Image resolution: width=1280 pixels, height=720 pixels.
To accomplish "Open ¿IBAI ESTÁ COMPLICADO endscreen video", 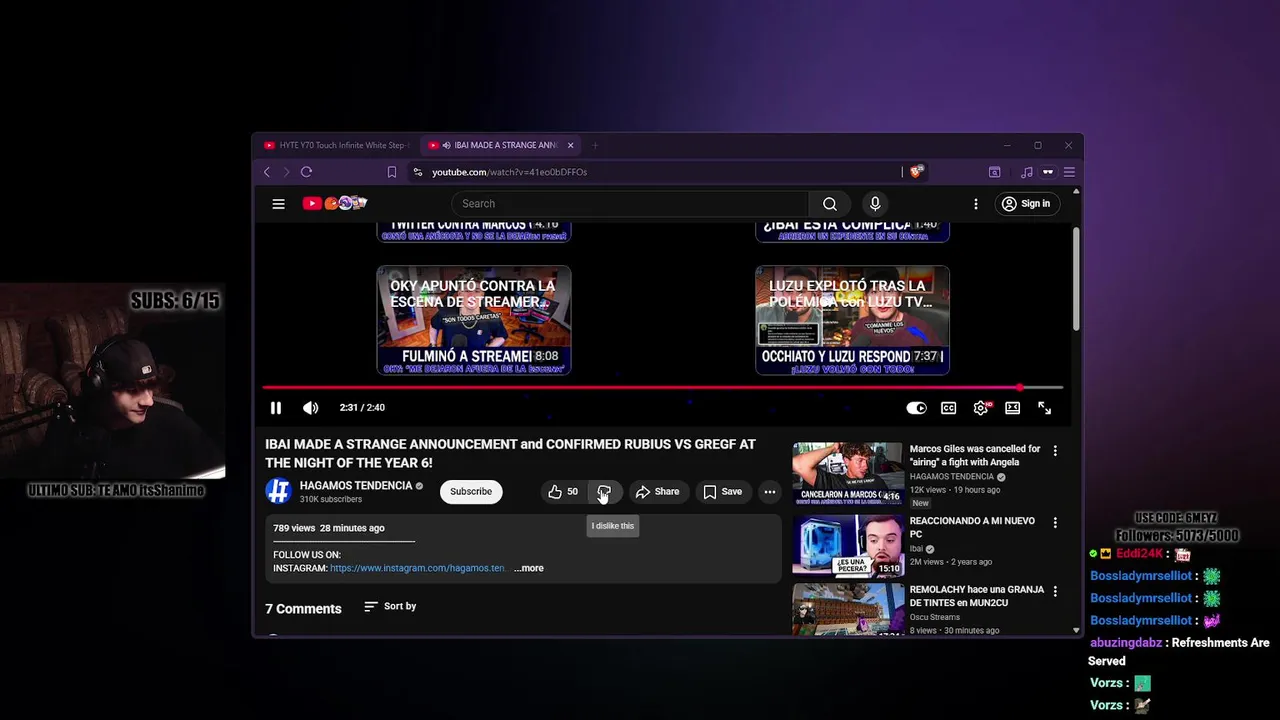I will pyautogui.click(x=852, y=231).
